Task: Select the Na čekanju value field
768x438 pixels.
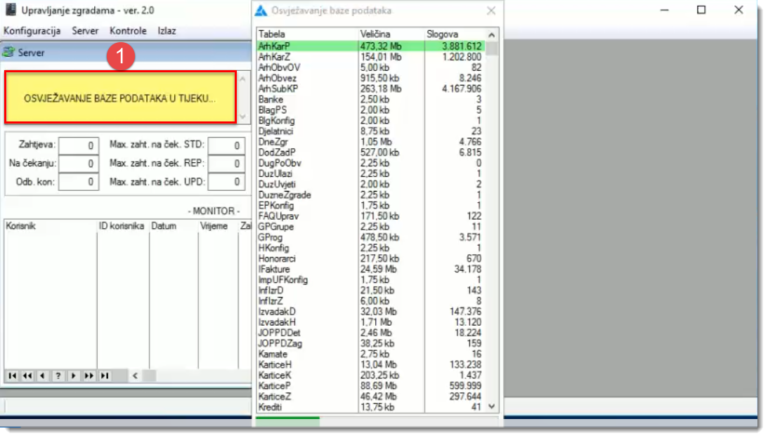Action: (78, 163)
